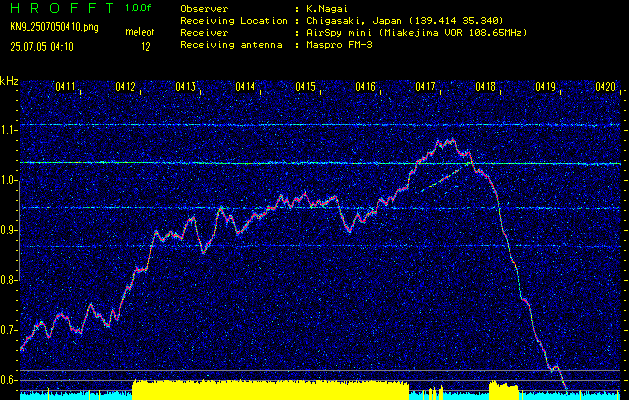Click the 0416 time marker
This screenshot has height=400, width=629.
tap(365, 86)
